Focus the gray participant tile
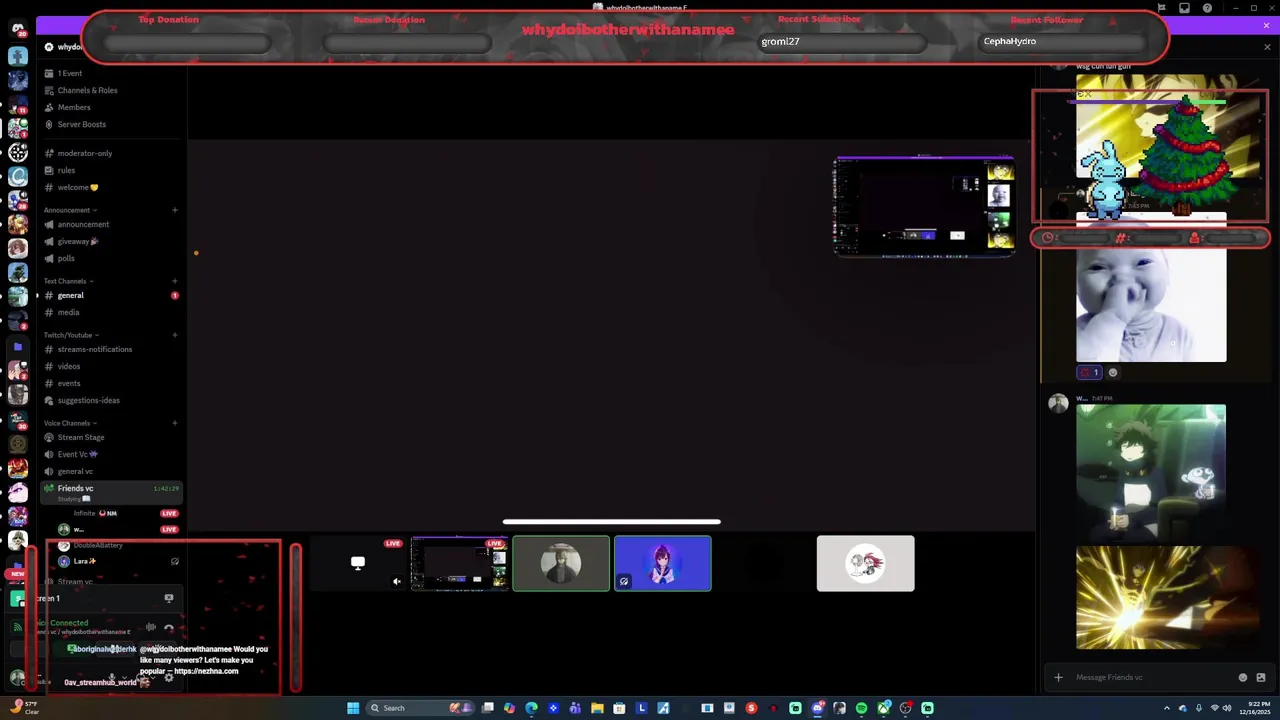Screen dimensions: 1280x720 pyautogui.click(x=865, y=564)
